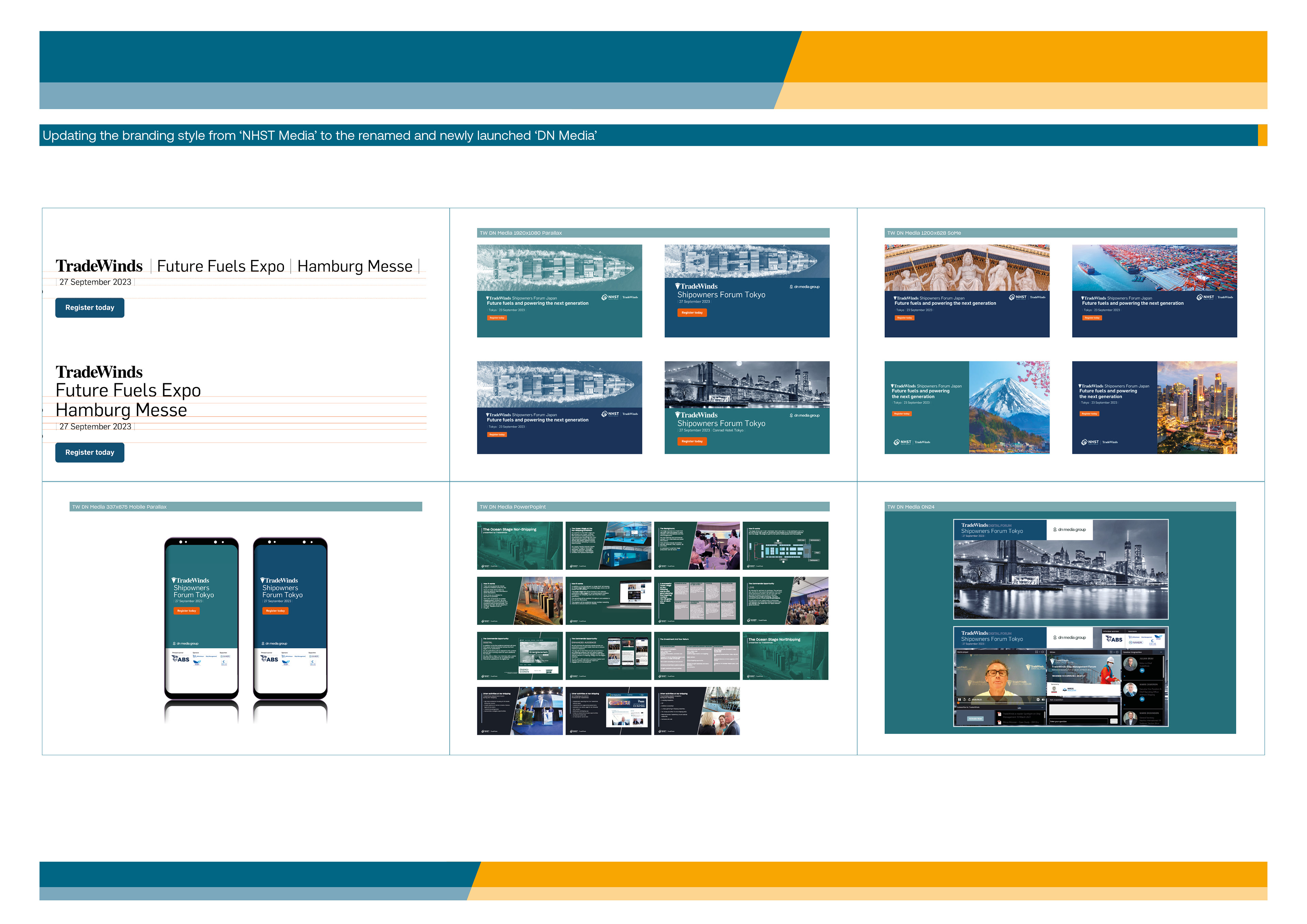The height and width of the screenshot is (924, 1307).
Task: Mute using the media player speaker icon
Action: [x=1044, y=700]
